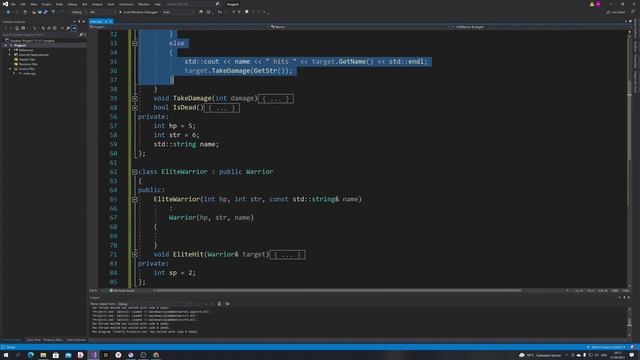
Task: Select Header Files folder in Solution Explorer
Action: coord(27,60)
